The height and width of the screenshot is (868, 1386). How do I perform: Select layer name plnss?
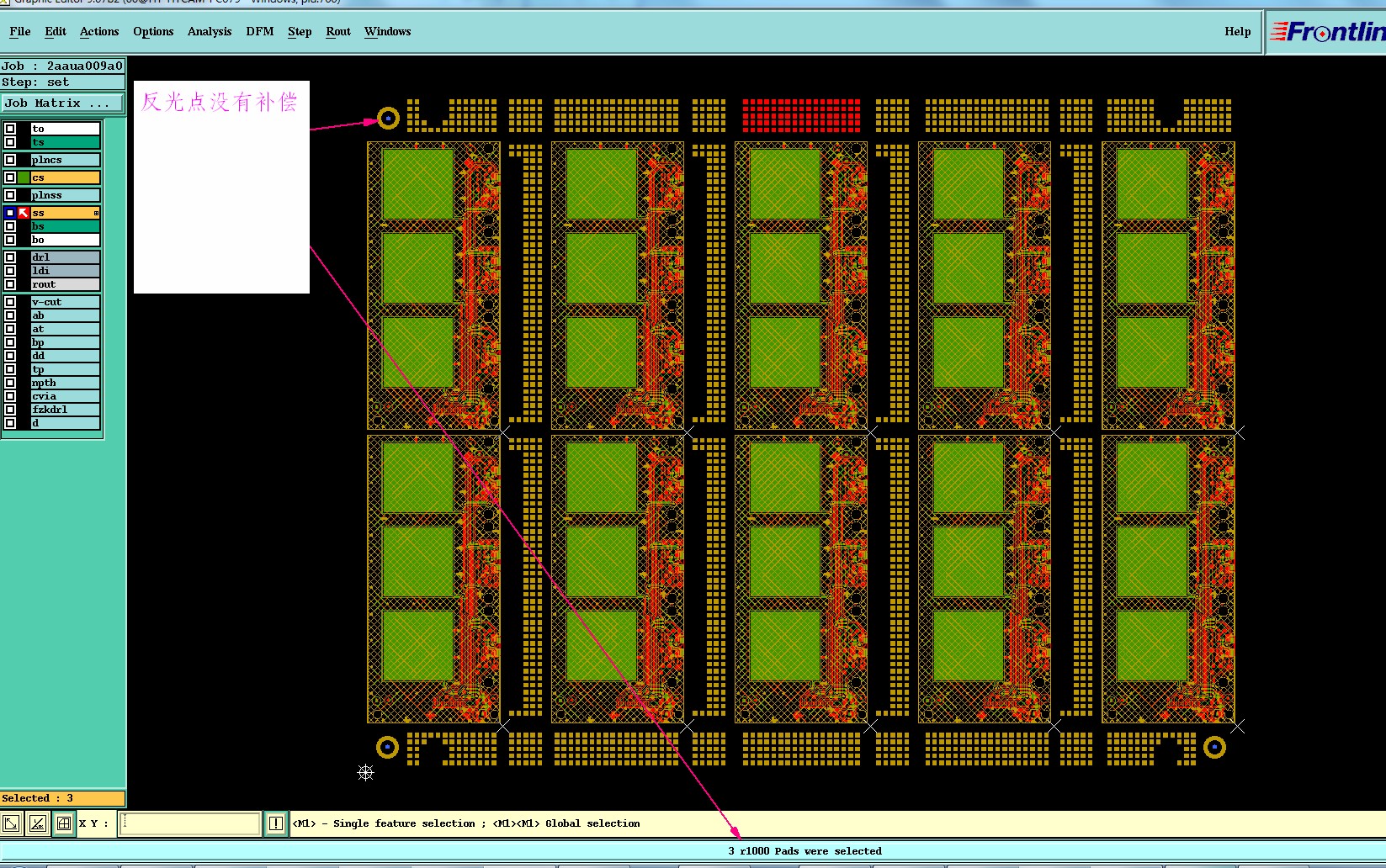pos(66,195)
